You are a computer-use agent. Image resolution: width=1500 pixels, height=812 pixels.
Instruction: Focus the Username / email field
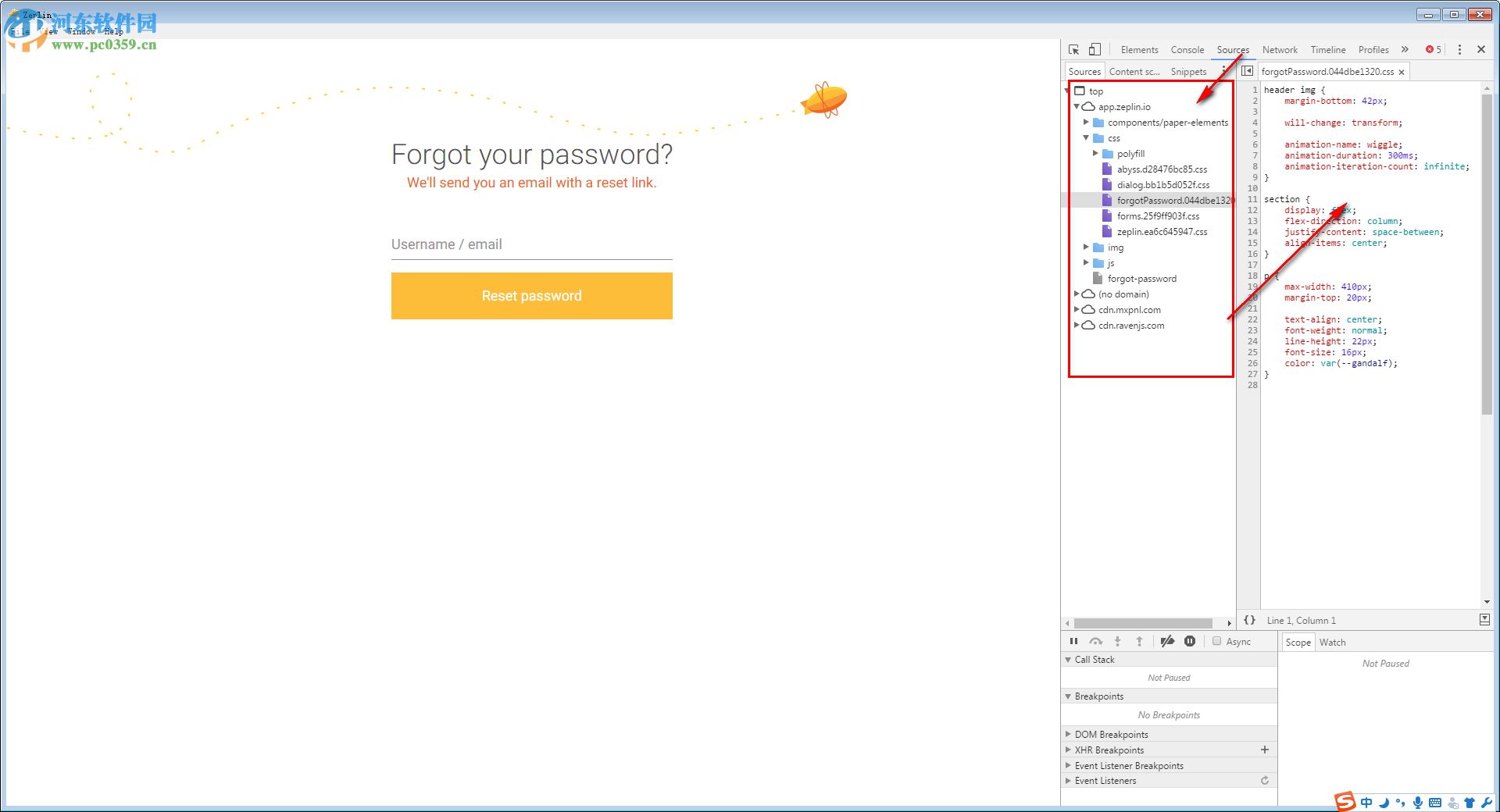531,244
